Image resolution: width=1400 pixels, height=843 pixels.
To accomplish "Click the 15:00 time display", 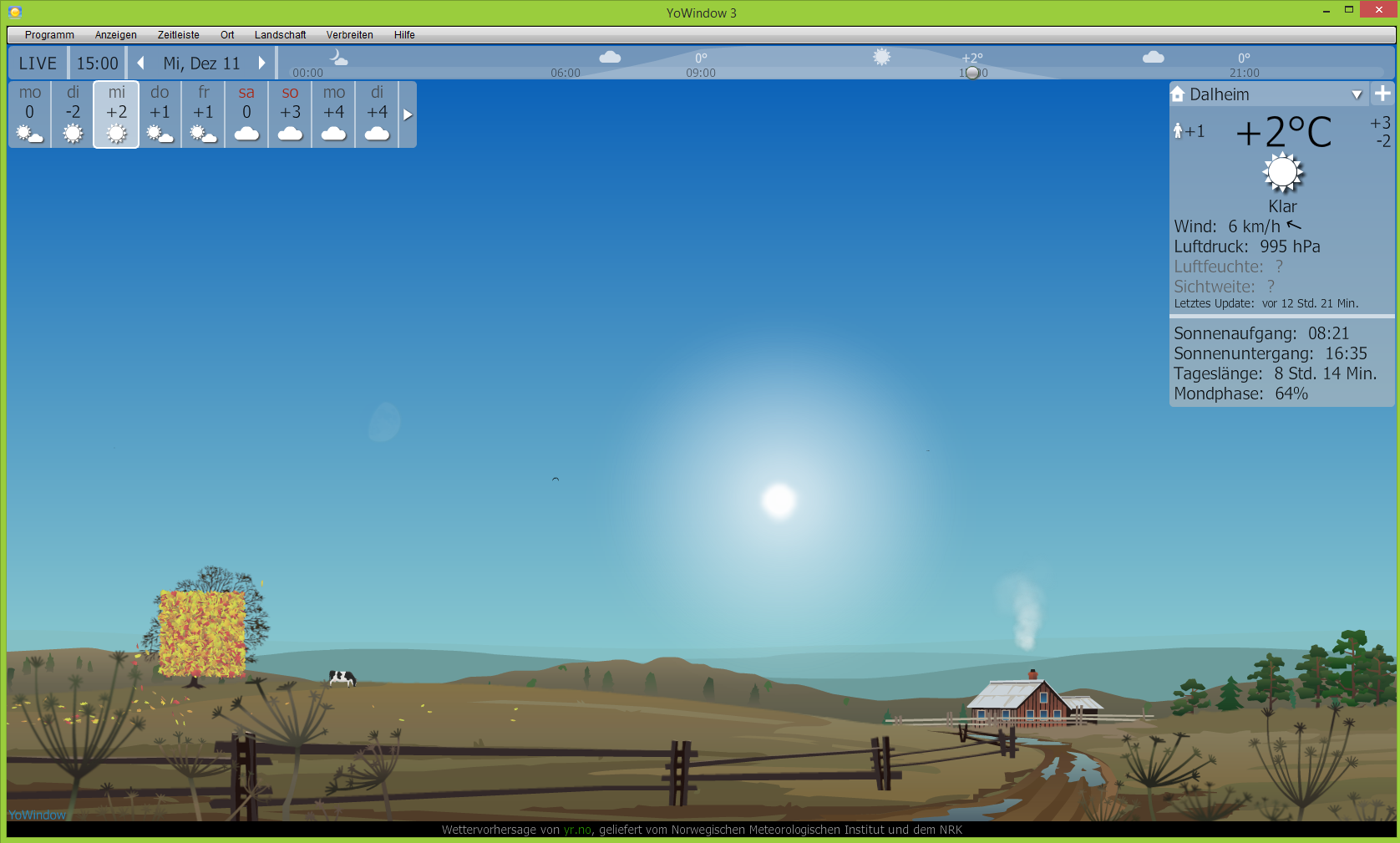I will (x=97, y=63).
